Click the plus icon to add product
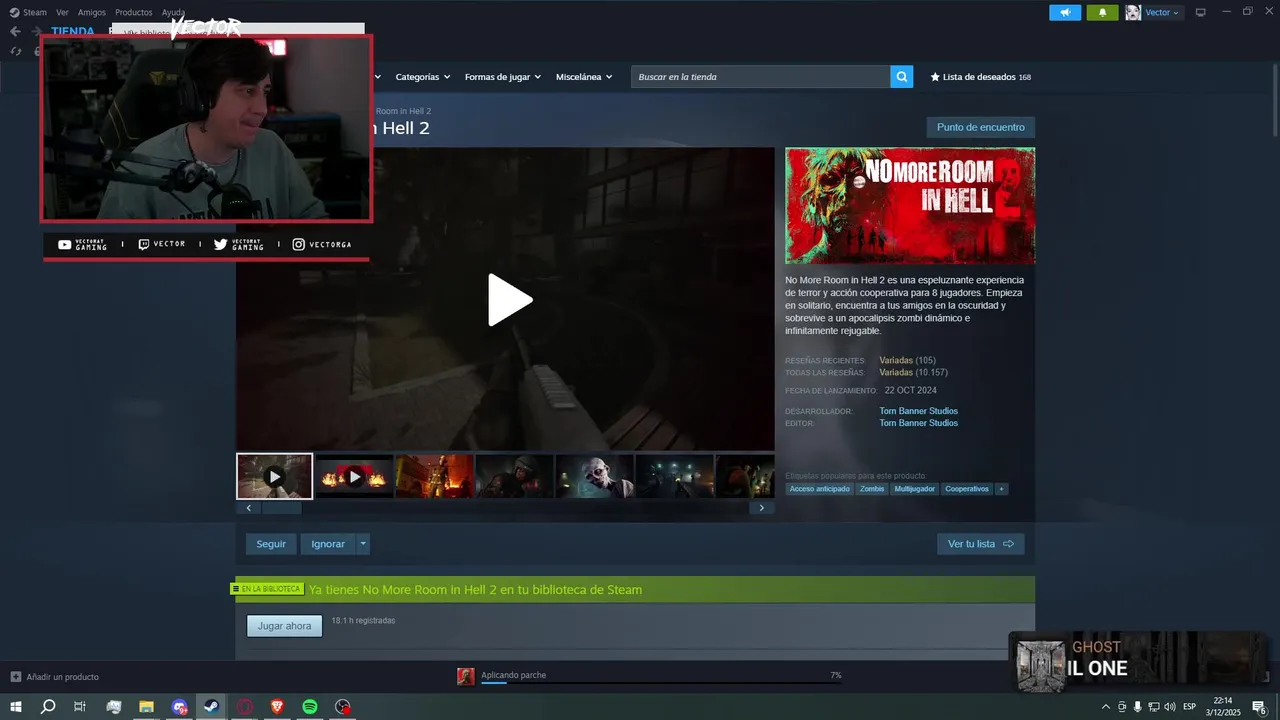 coord(15,677)
